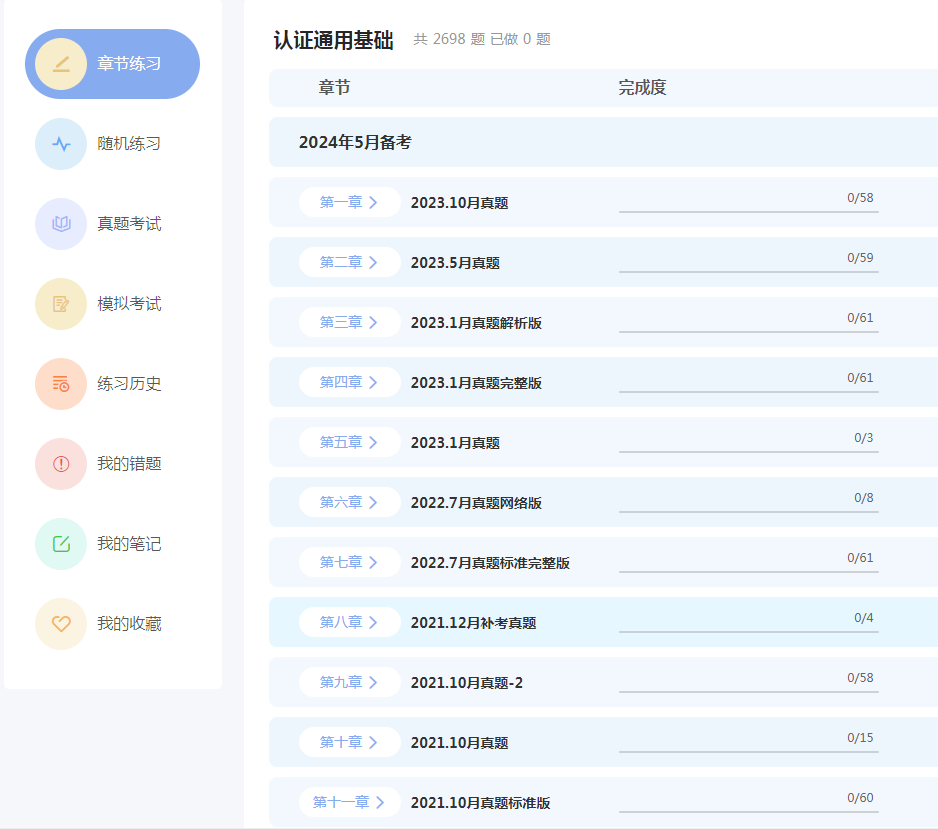
Task: Click the 0/59 progress bar of 第二章
Action: pyautogui.click(x=748, y=272)
